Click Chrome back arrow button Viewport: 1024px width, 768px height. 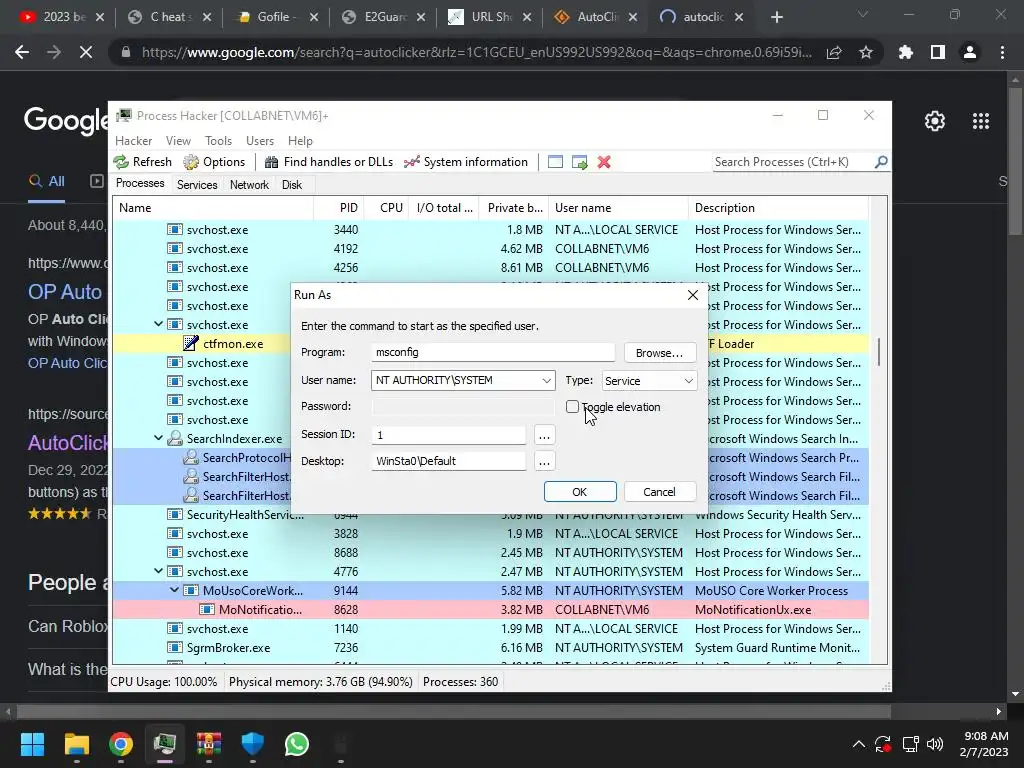(22, 52)
